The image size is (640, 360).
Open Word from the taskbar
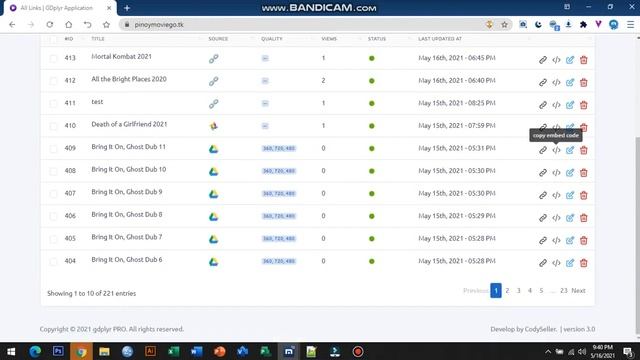[196, 351]
